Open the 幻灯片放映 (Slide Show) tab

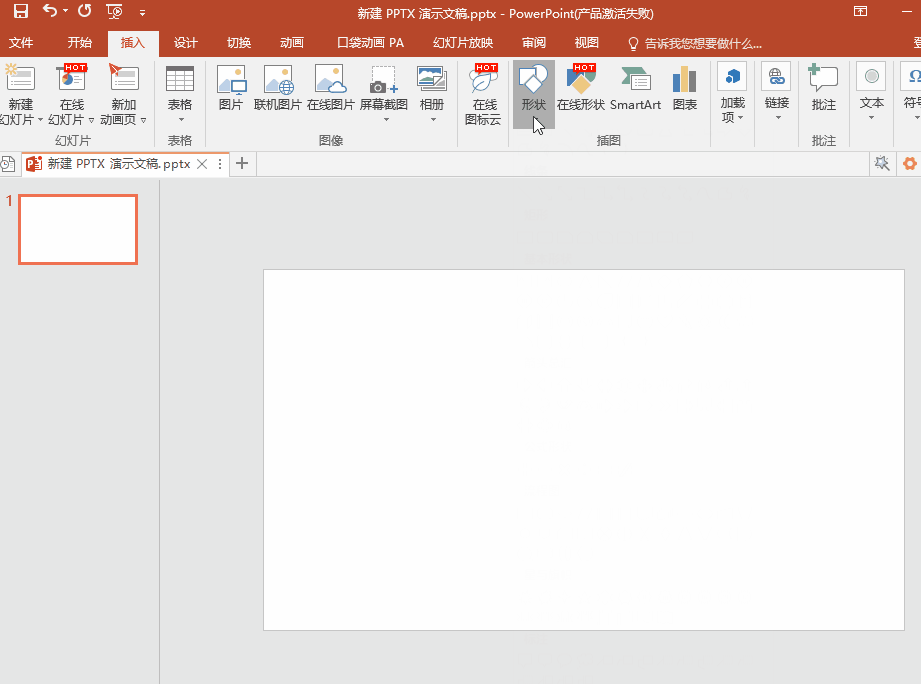point(463,43)
